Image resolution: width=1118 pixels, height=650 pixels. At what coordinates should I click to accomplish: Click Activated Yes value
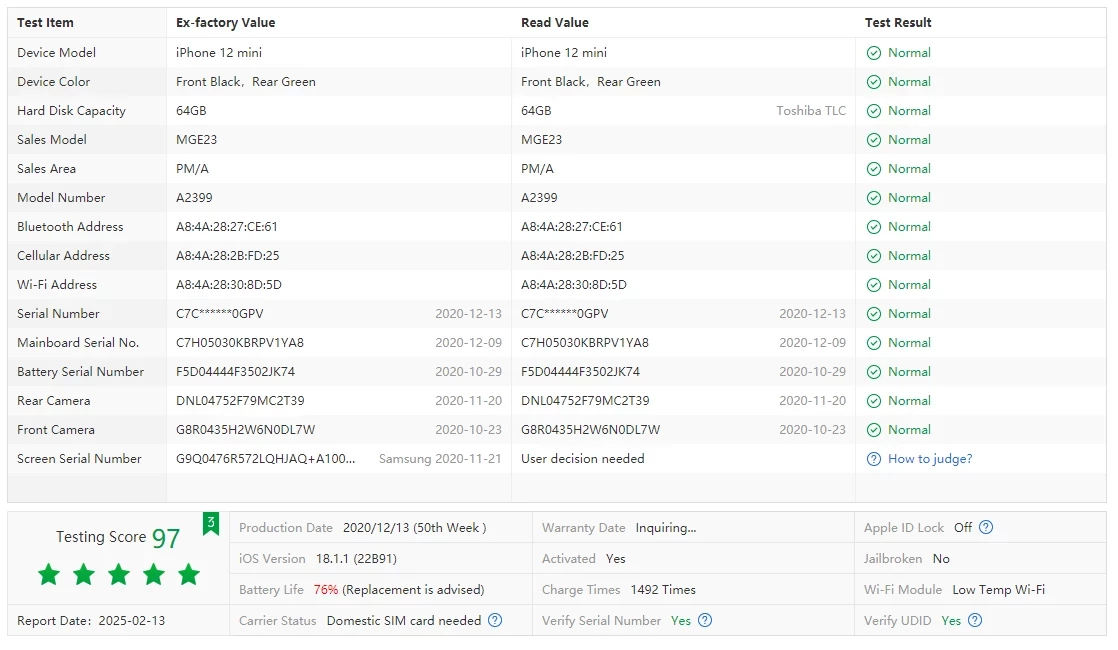tap(615, 559)
